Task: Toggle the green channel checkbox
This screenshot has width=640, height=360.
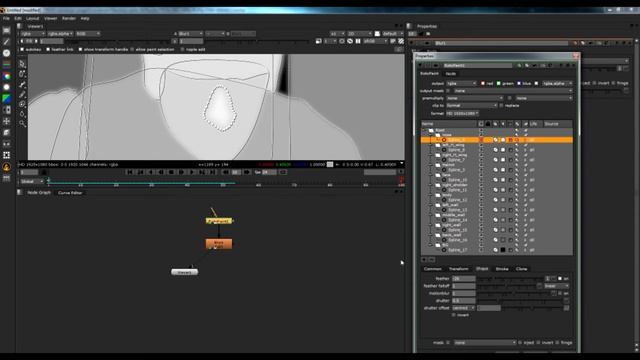Action: [x=499, y=83]
